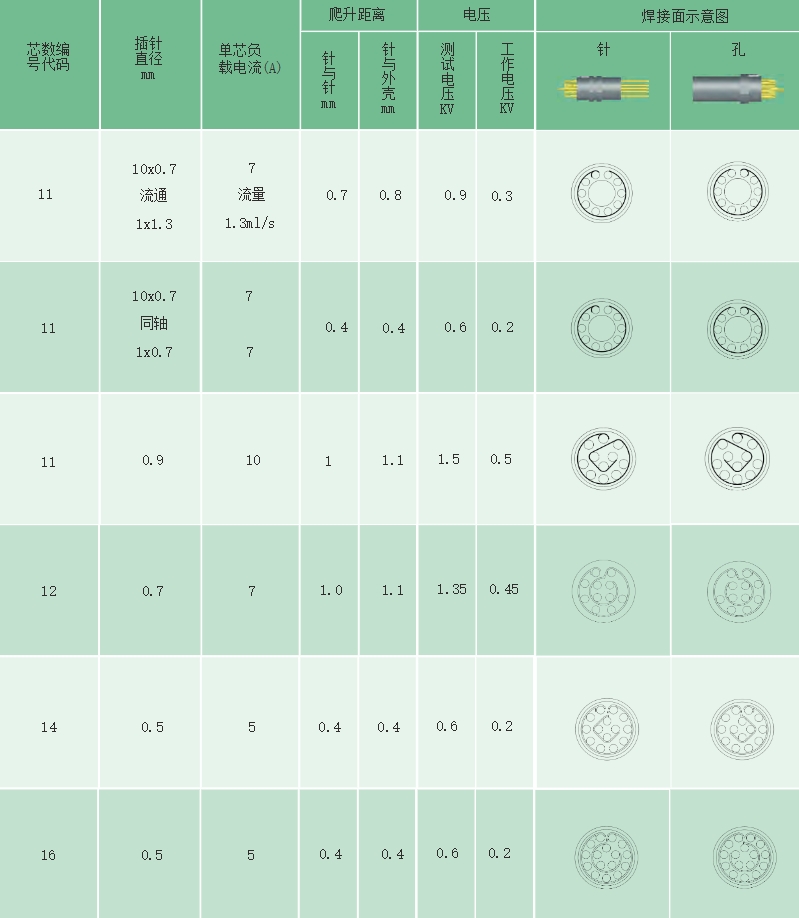Click the socket connector photo in the header
This screenshot has width=799, height=918.
737,89
